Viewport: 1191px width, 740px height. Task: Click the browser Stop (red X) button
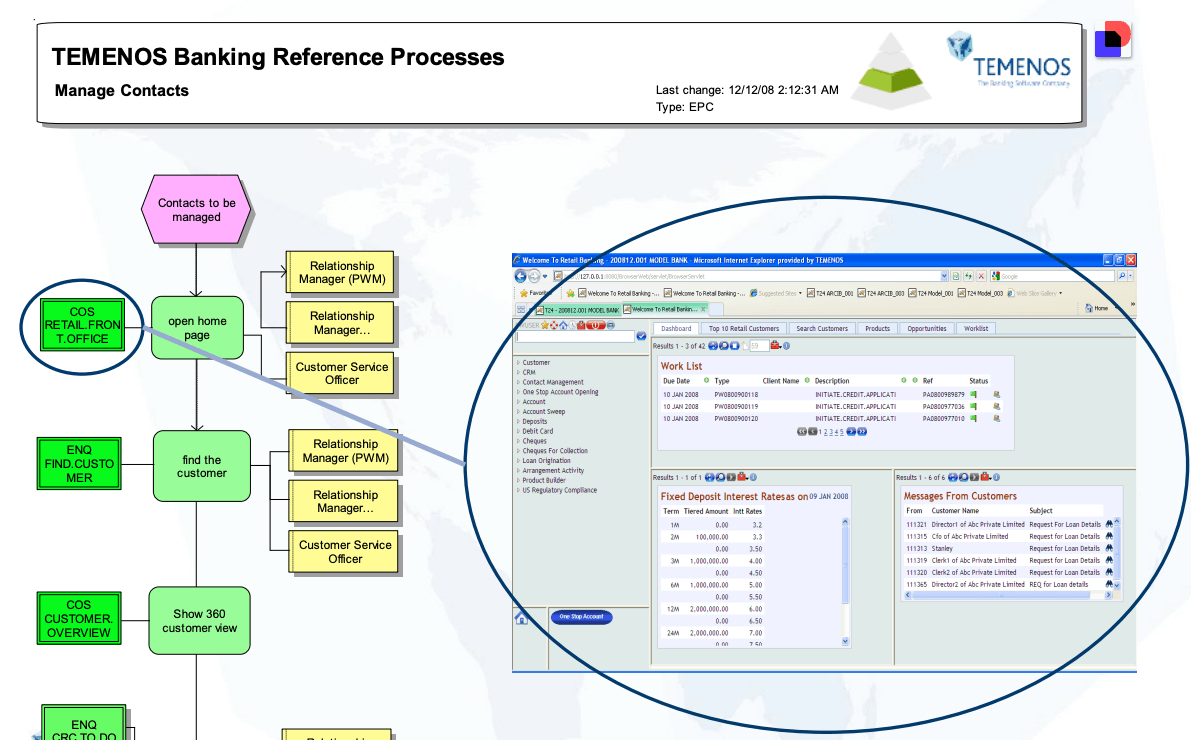coord(981,276)
